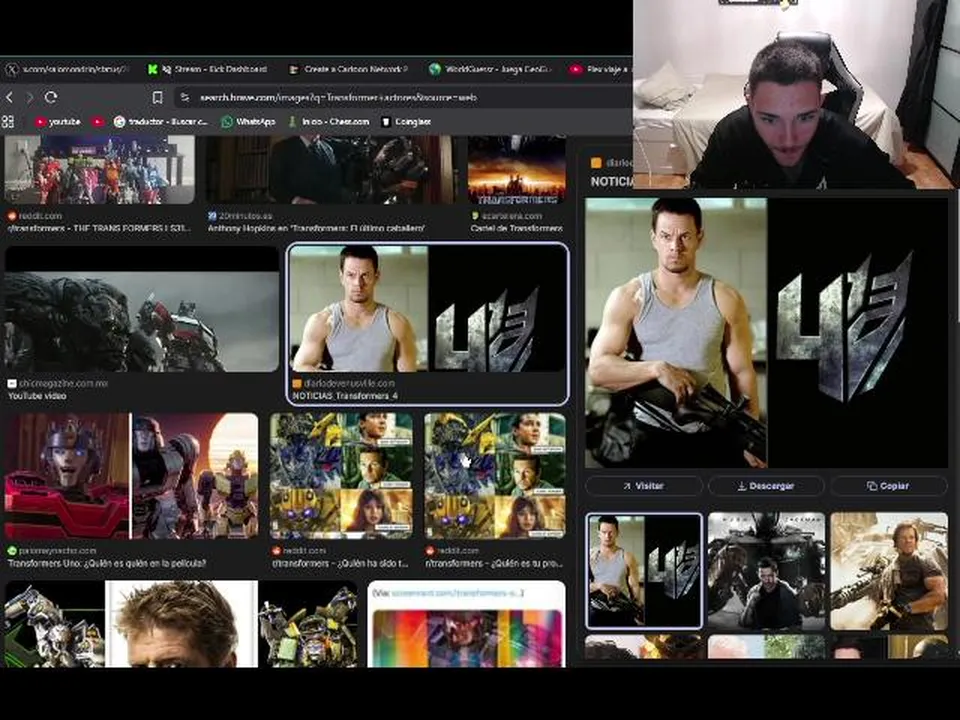This screenshot has height=720, width=960.
Task: Reload the current search page
Action: tap(51, 97)
